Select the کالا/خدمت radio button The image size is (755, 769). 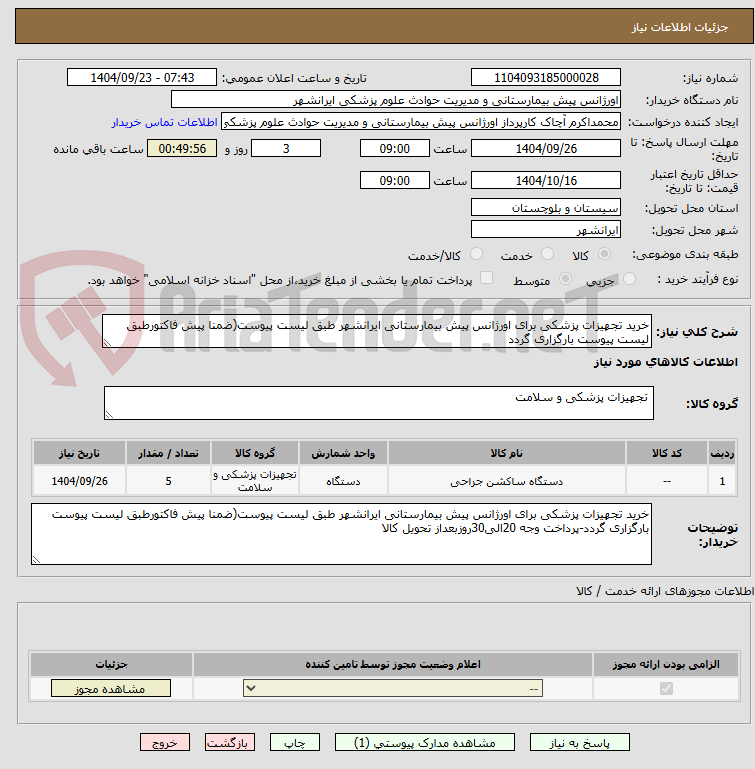click(x=476, y=254)
